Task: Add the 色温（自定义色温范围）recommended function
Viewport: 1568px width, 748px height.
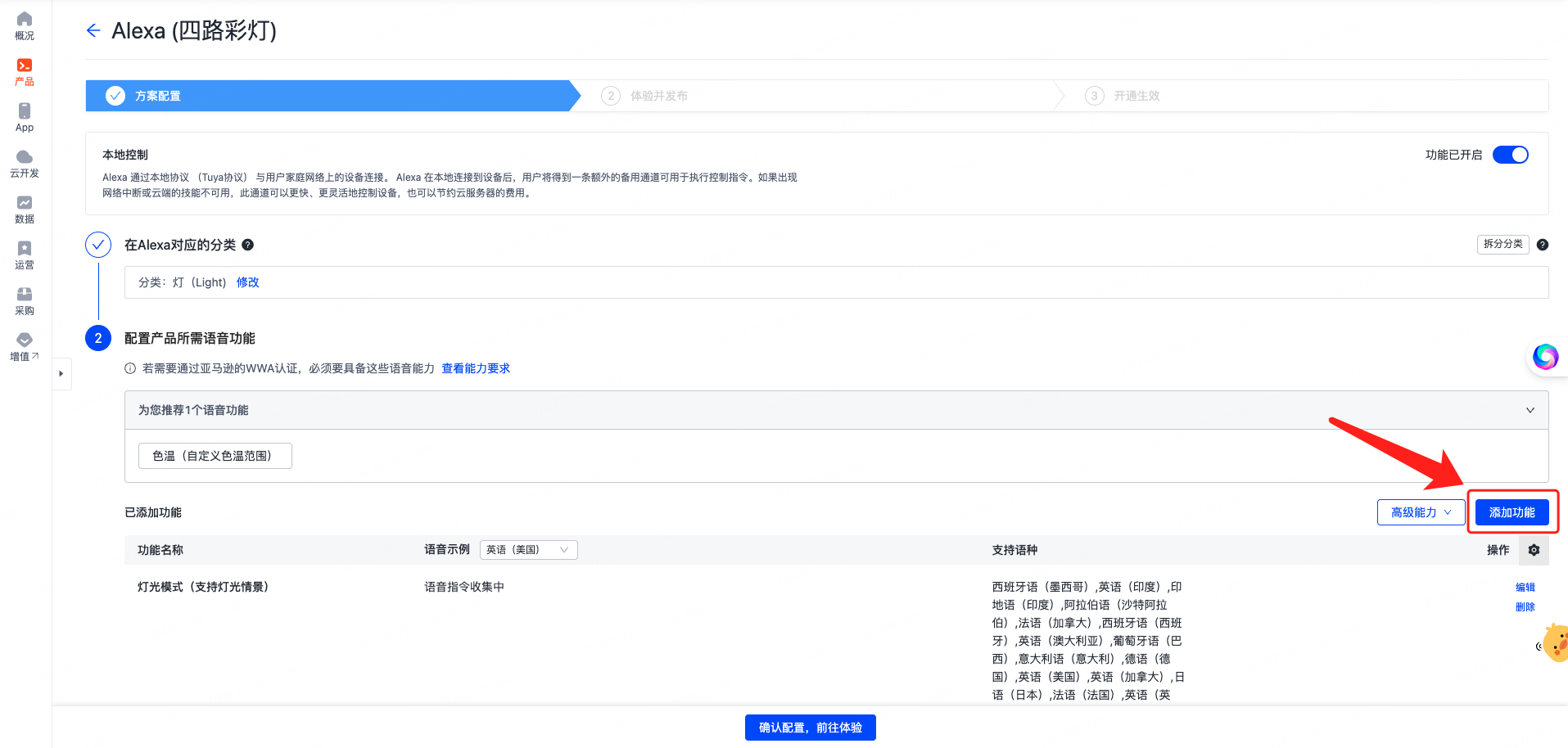Action: tap(215, 456)
